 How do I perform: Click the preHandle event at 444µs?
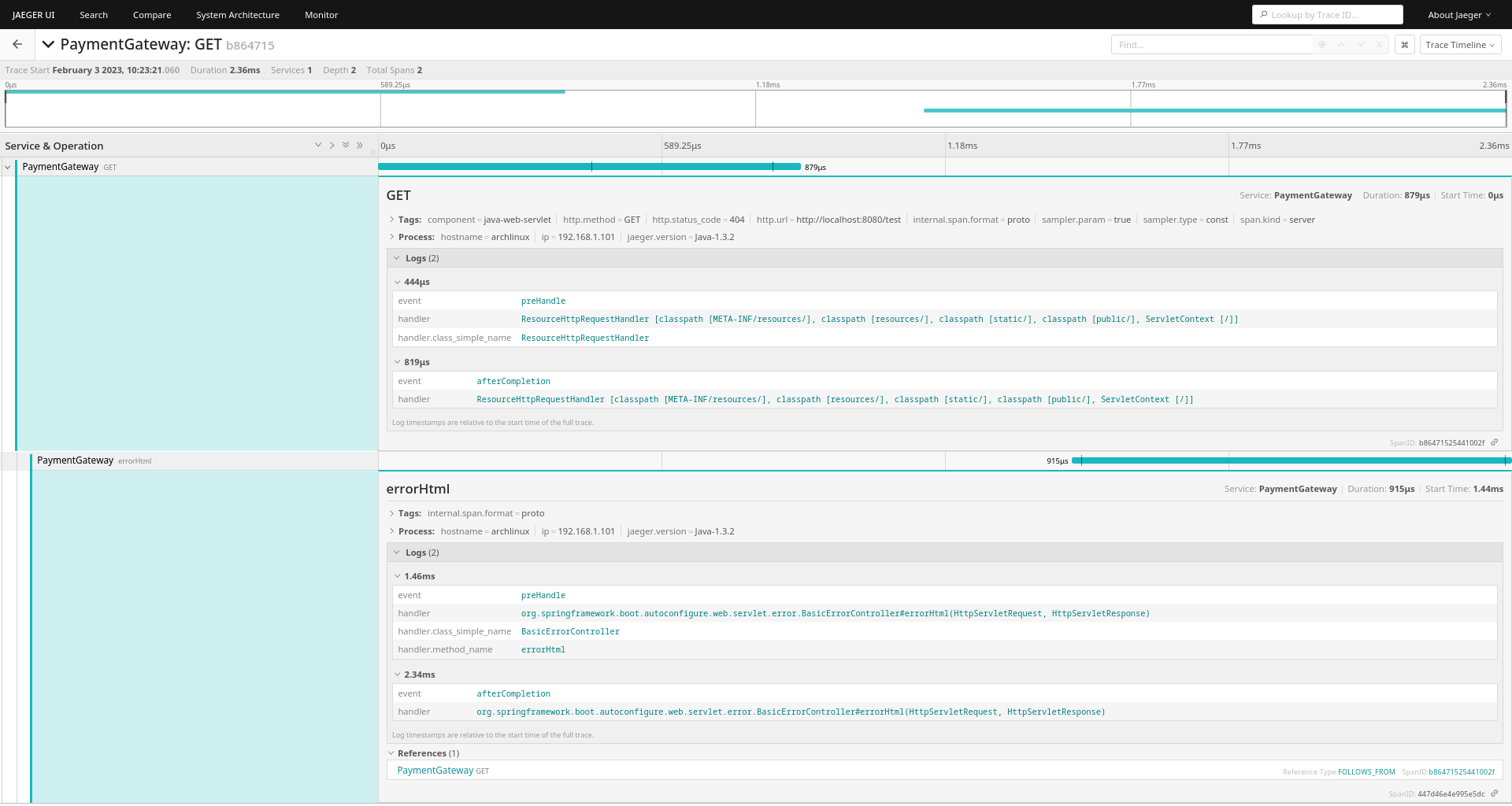(x=543, y=301)
